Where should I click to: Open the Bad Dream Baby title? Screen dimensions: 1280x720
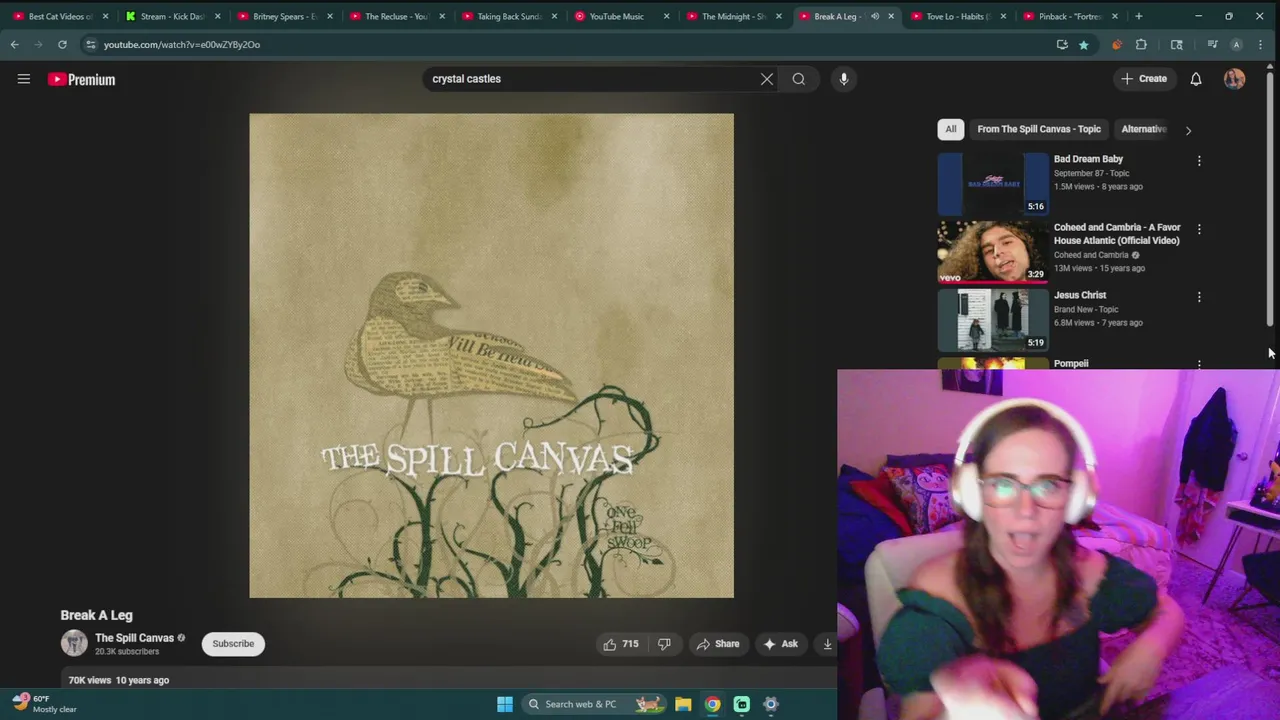[x=1088, y=159]
